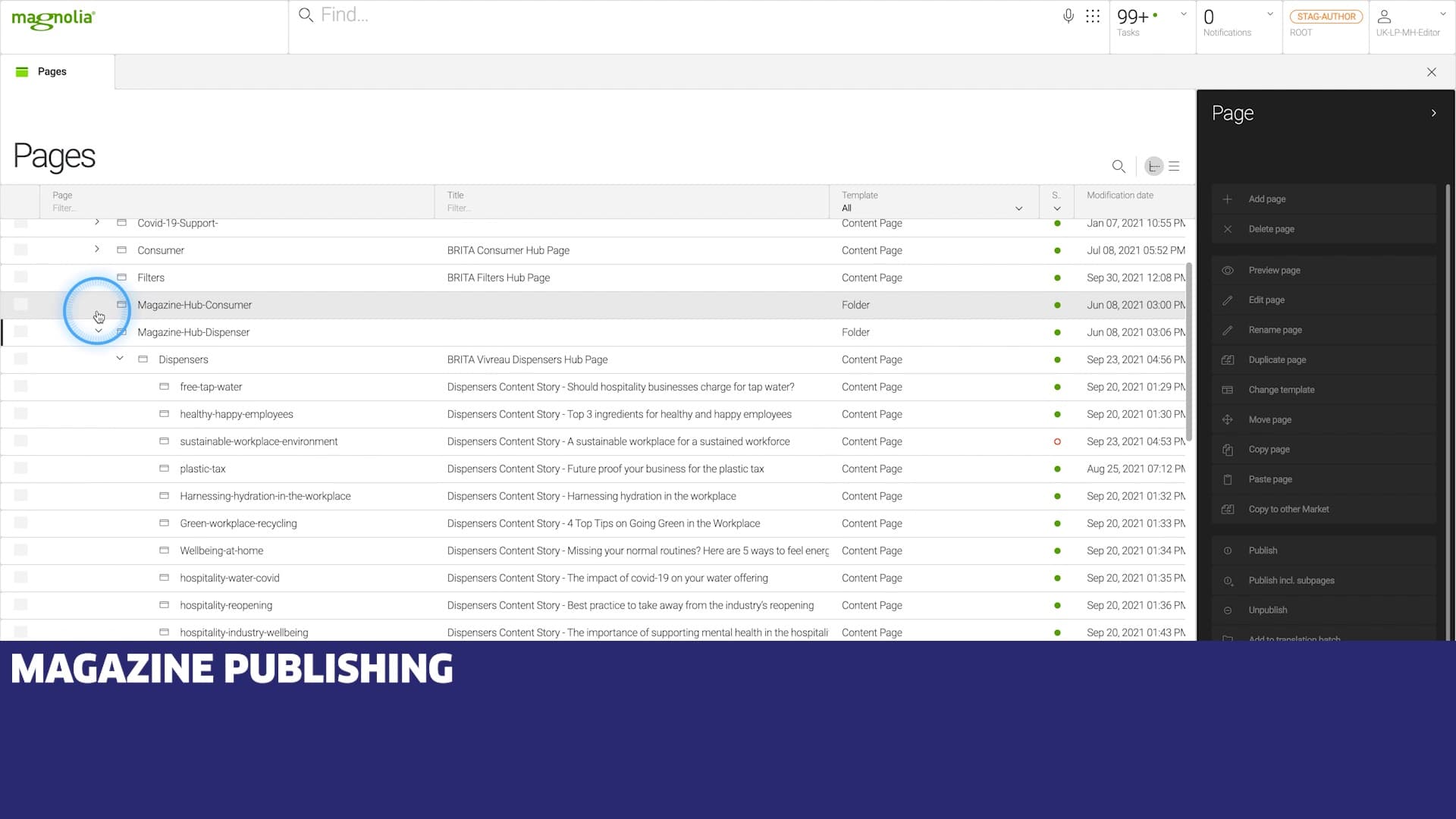The width and height of the screenshot is (1456, 819).
Task: Expand the Tasks dropdown chevron
Action: (1183, 14)
